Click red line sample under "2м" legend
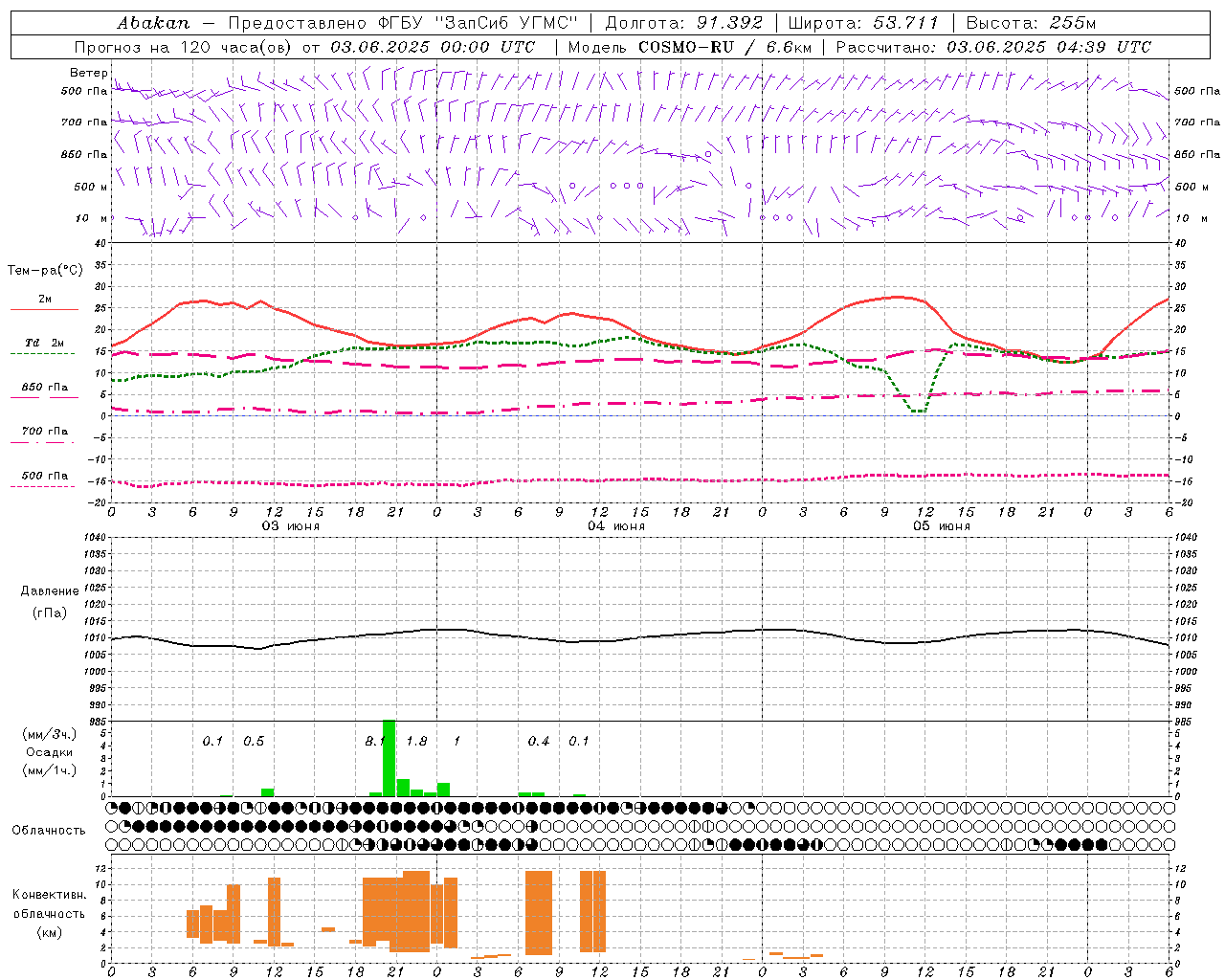The image size is (1225, 980). [44, 309]
